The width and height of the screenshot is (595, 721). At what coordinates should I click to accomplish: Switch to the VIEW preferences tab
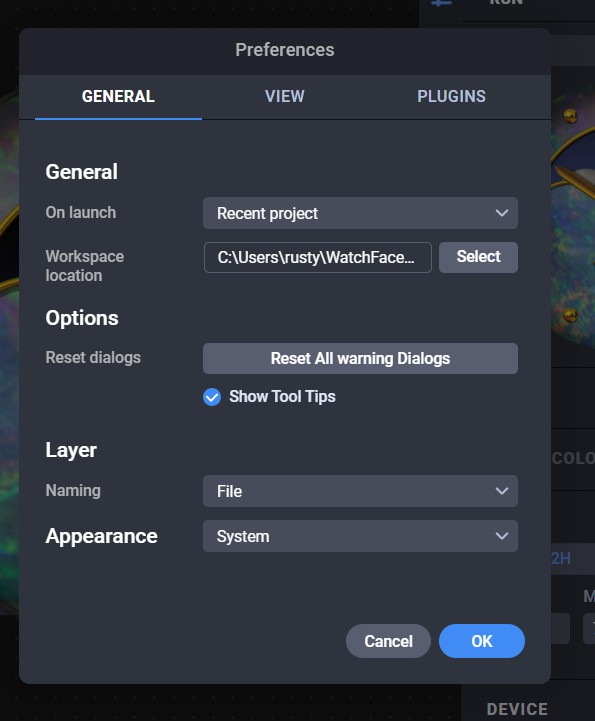click(x=285, y=97)
